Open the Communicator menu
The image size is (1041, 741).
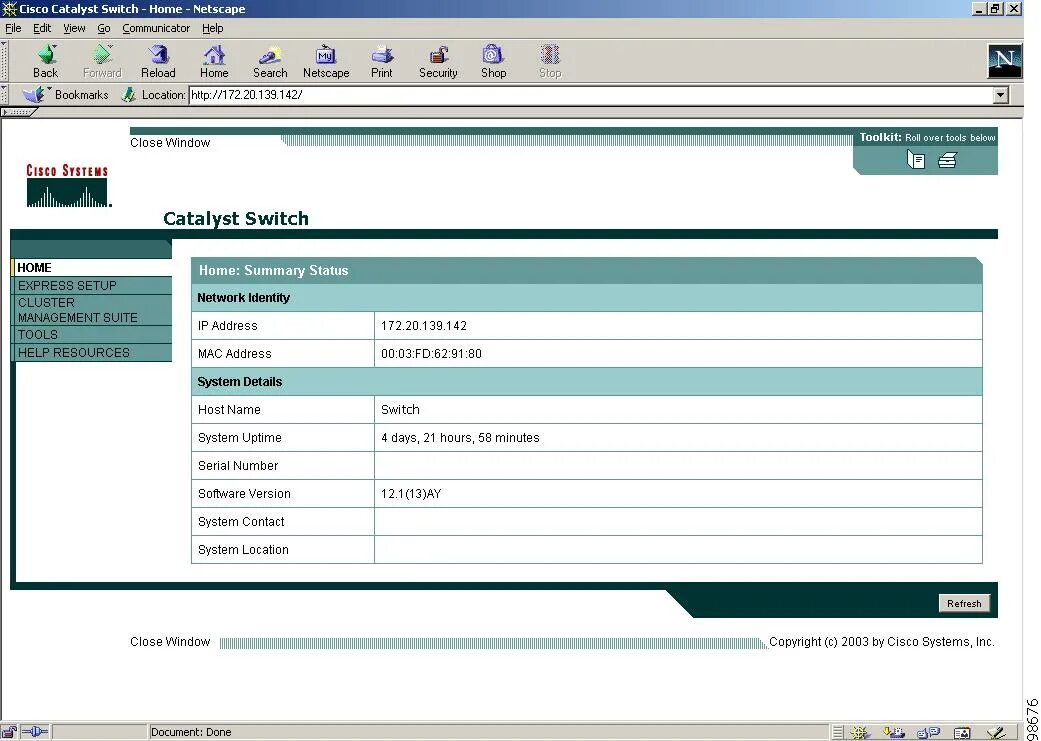(x=156, y=28)
